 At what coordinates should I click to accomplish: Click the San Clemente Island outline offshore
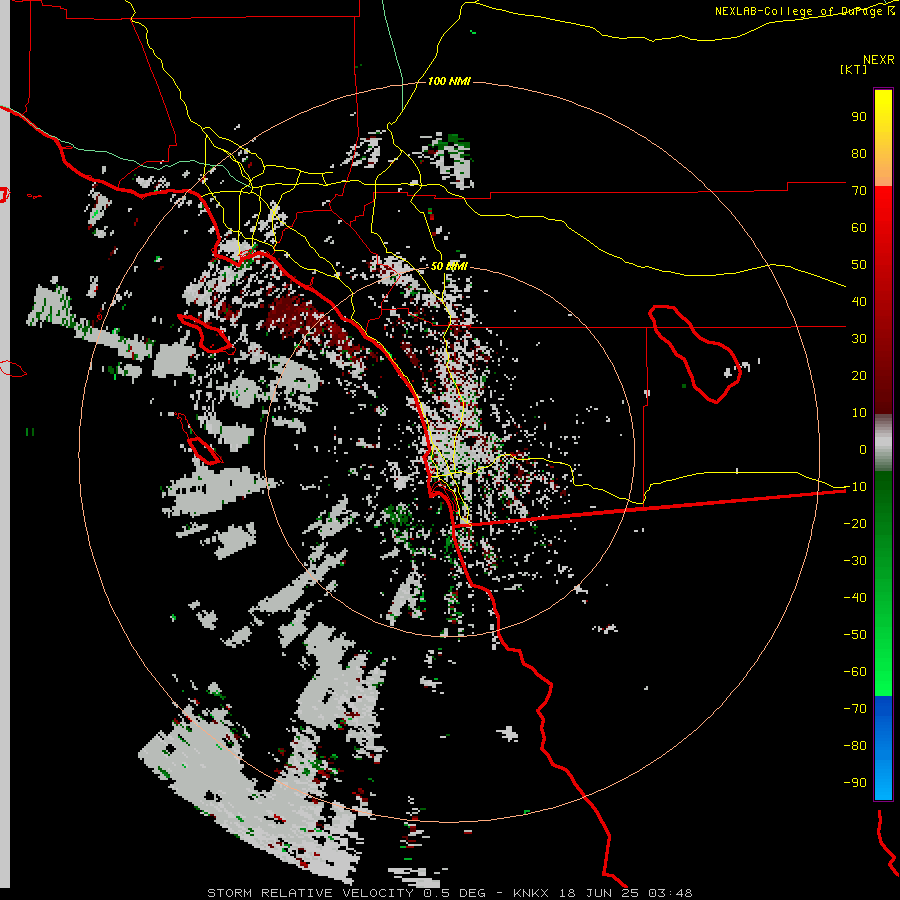coord(199,439)
